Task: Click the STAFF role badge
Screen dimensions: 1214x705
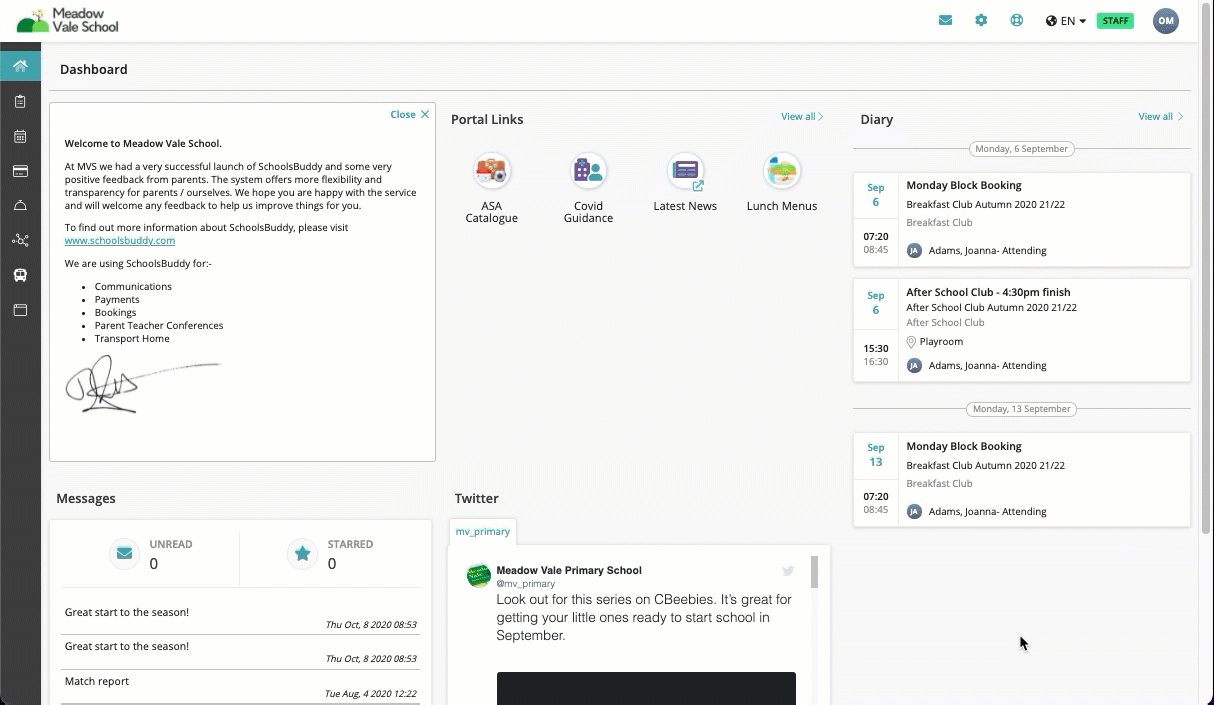Action: [x=1115, y=21]
